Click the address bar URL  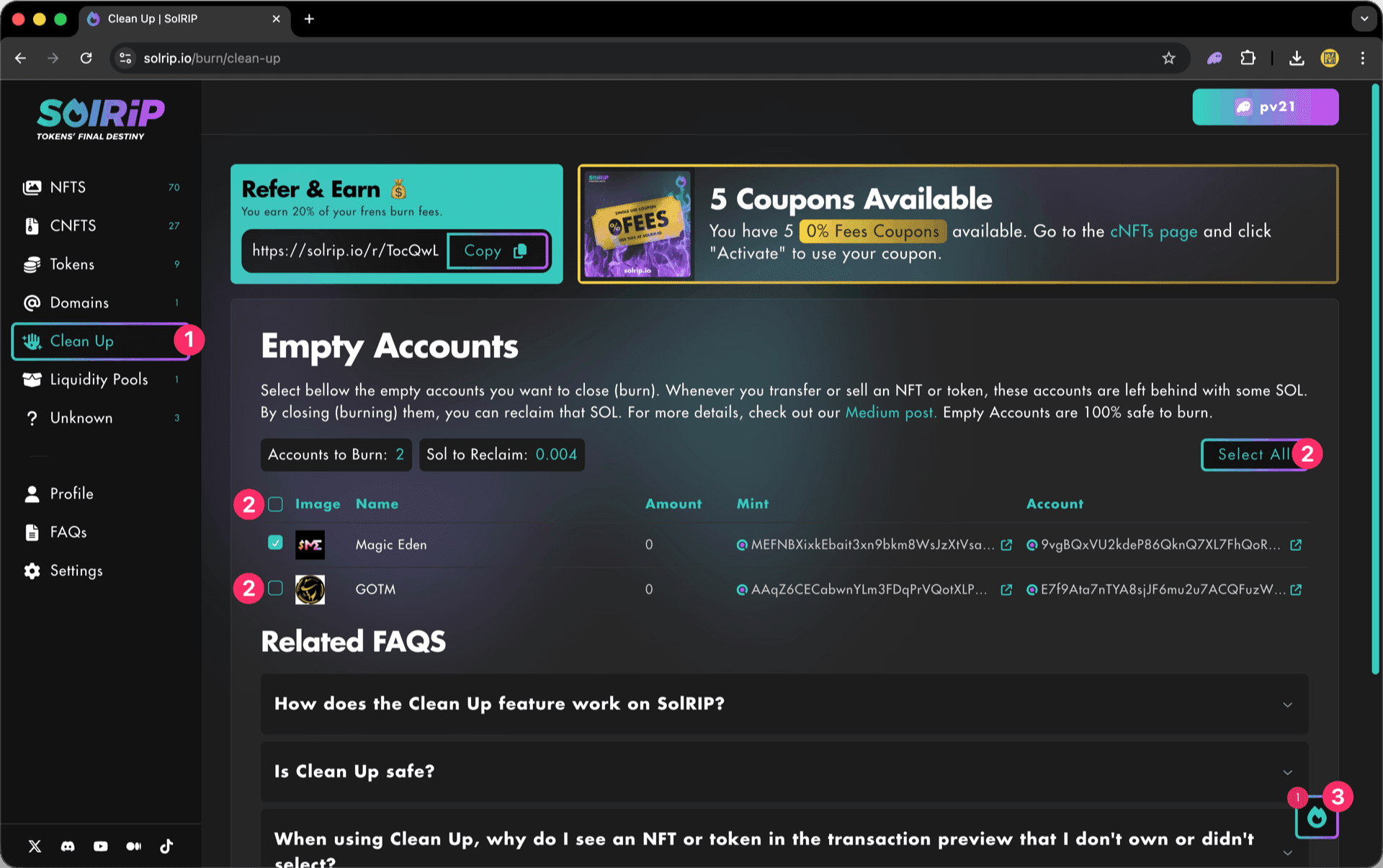212,58
